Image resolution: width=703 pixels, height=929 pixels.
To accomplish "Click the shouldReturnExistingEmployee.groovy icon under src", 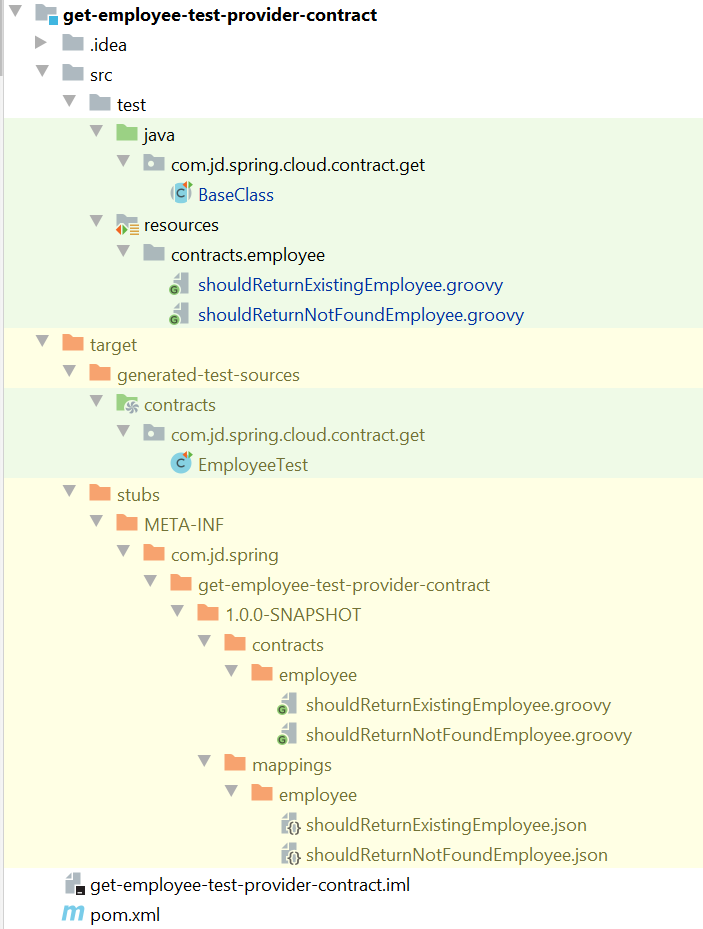I will [x=179, y=284].
